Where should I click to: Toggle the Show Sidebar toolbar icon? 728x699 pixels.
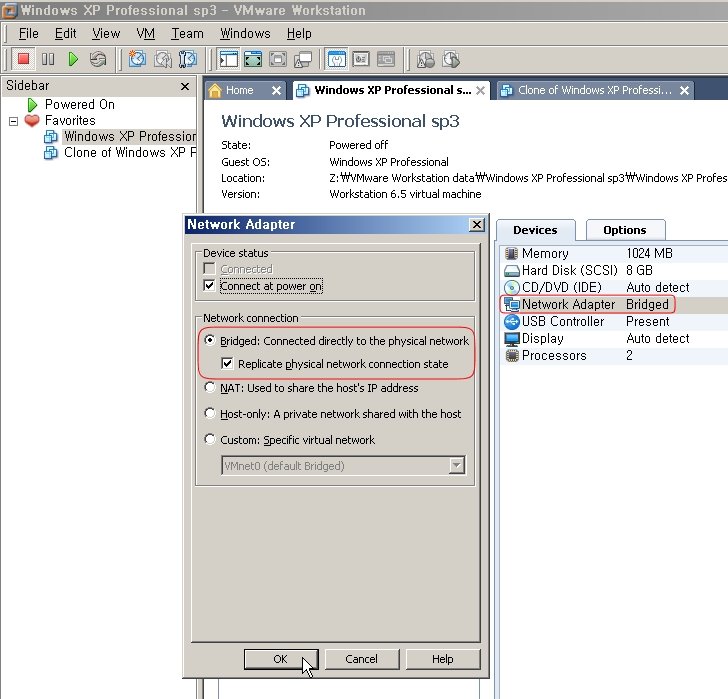coord(228,59)
